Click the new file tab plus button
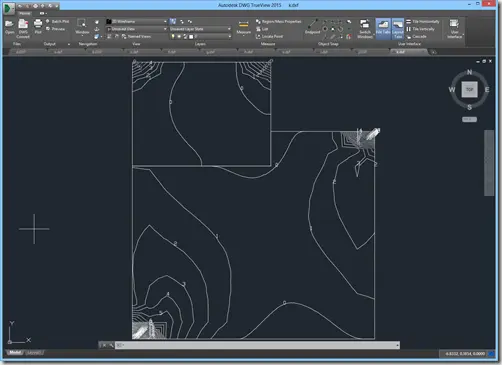502x365 pixels. point(433,52)
